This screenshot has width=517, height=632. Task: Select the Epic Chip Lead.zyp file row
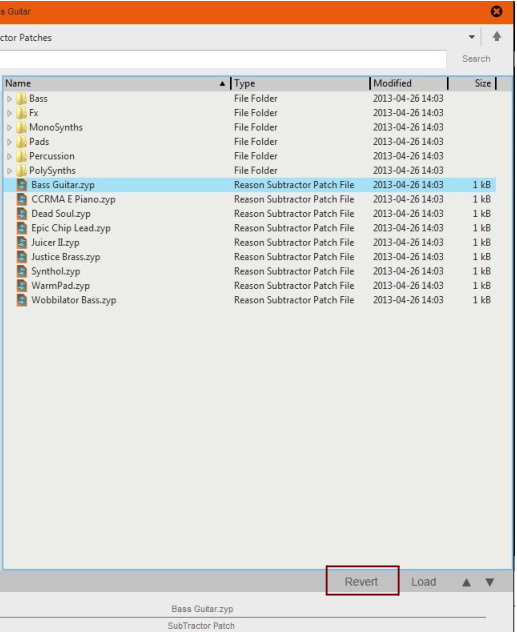pyautogui.click(x=249, y=228)
